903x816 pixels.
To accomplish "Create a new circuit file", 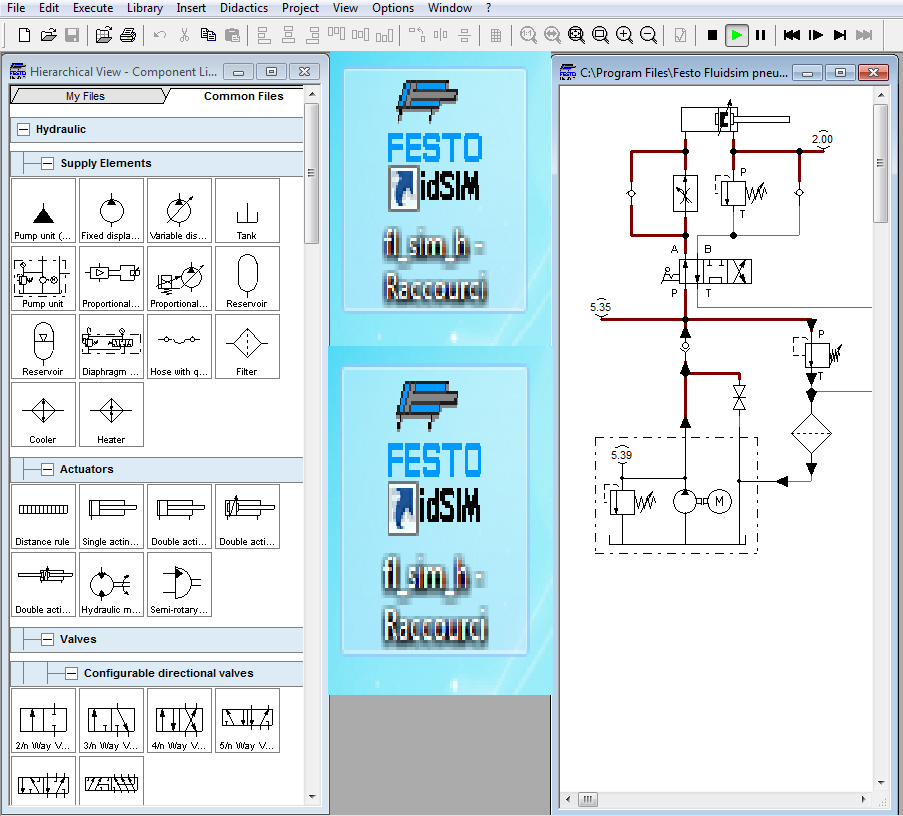I will point(24,35).
